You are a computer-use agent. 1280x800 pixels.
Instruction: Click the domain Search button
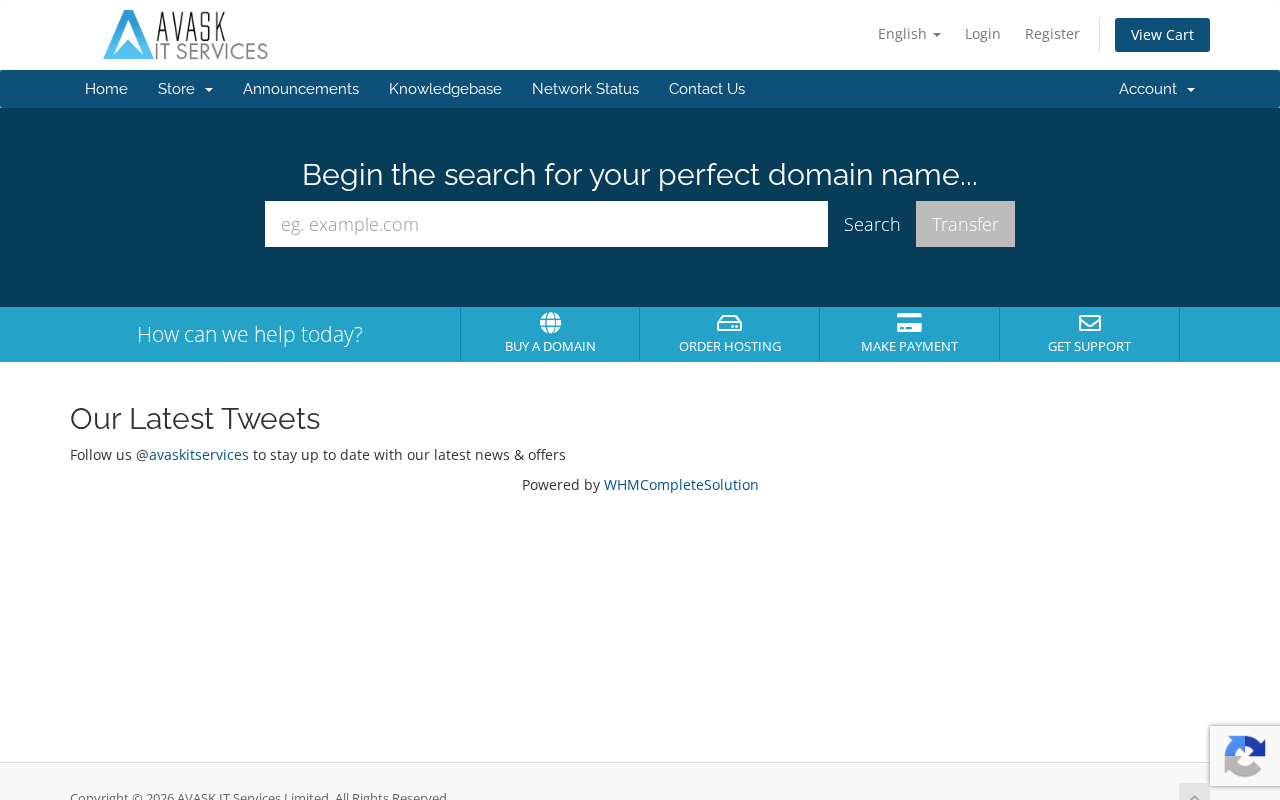pyautogui.click(x=872, y=224)
